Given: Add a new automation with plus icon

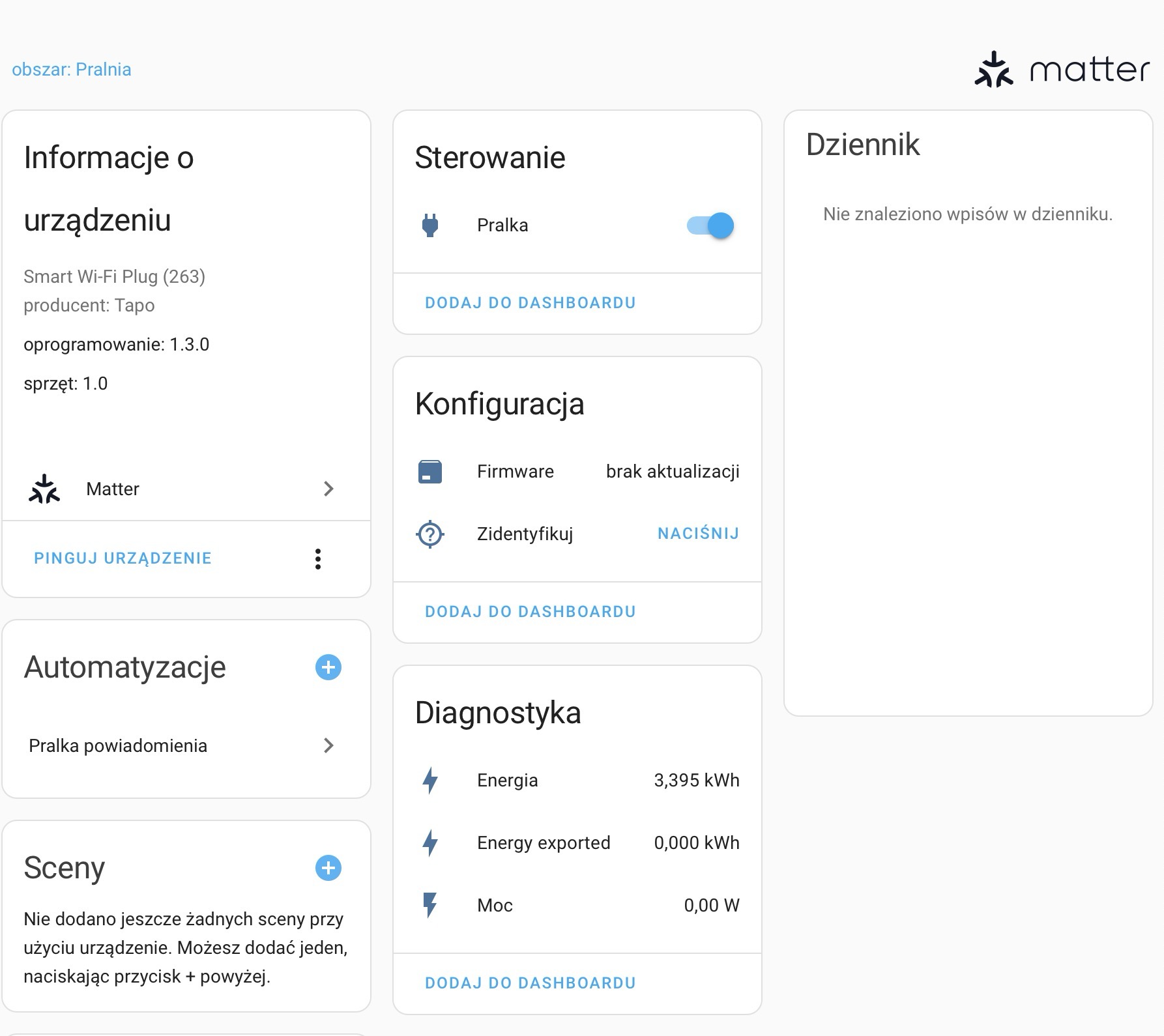Looking at the screenshot, I should pos(328,667).
